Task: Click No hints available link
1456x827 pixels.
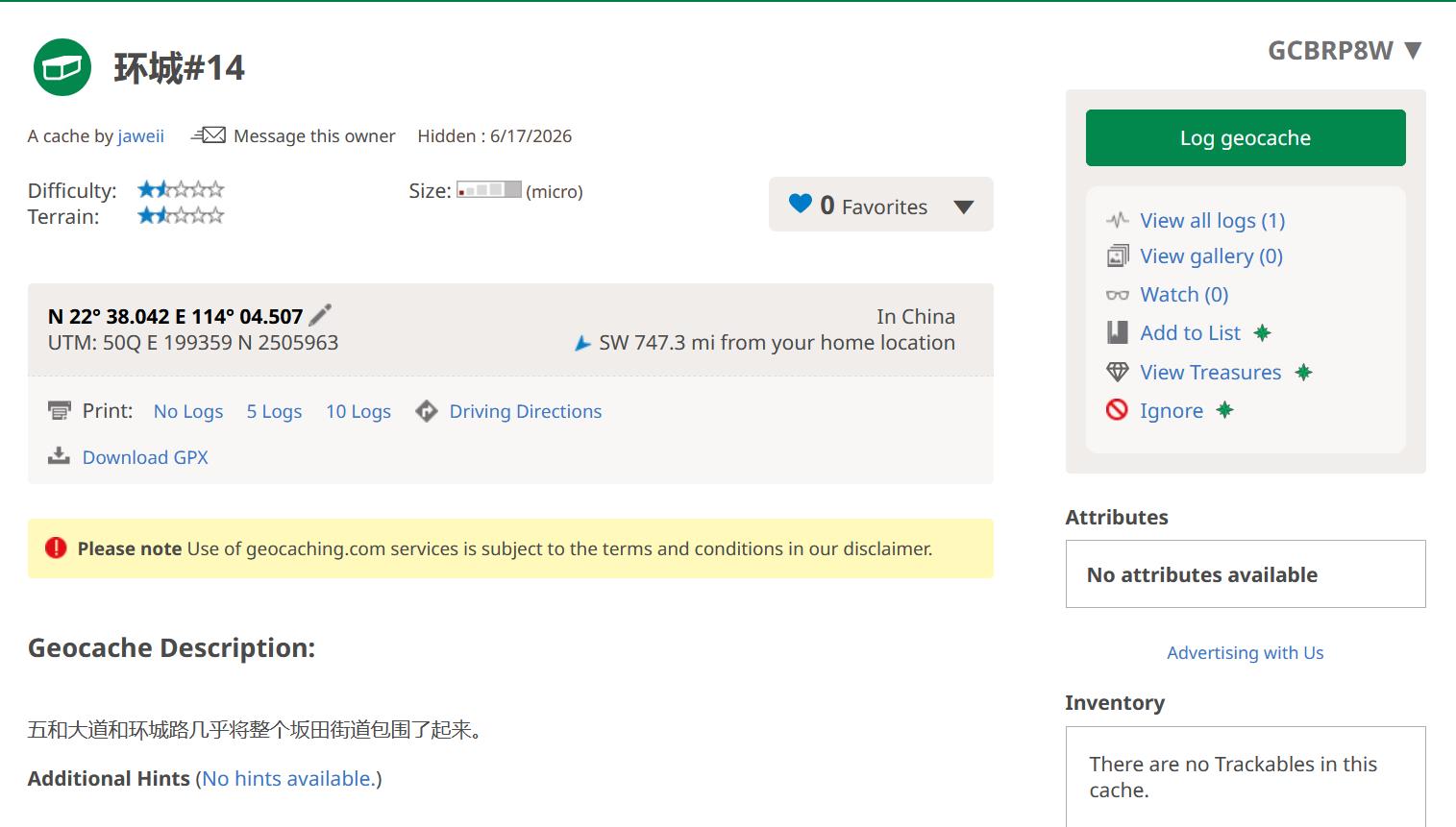Action: 288,778
